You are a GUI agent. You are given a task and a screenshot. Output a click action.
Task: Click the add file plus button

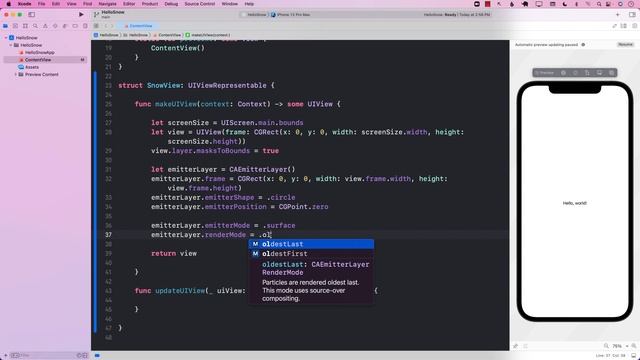point(5,356)
